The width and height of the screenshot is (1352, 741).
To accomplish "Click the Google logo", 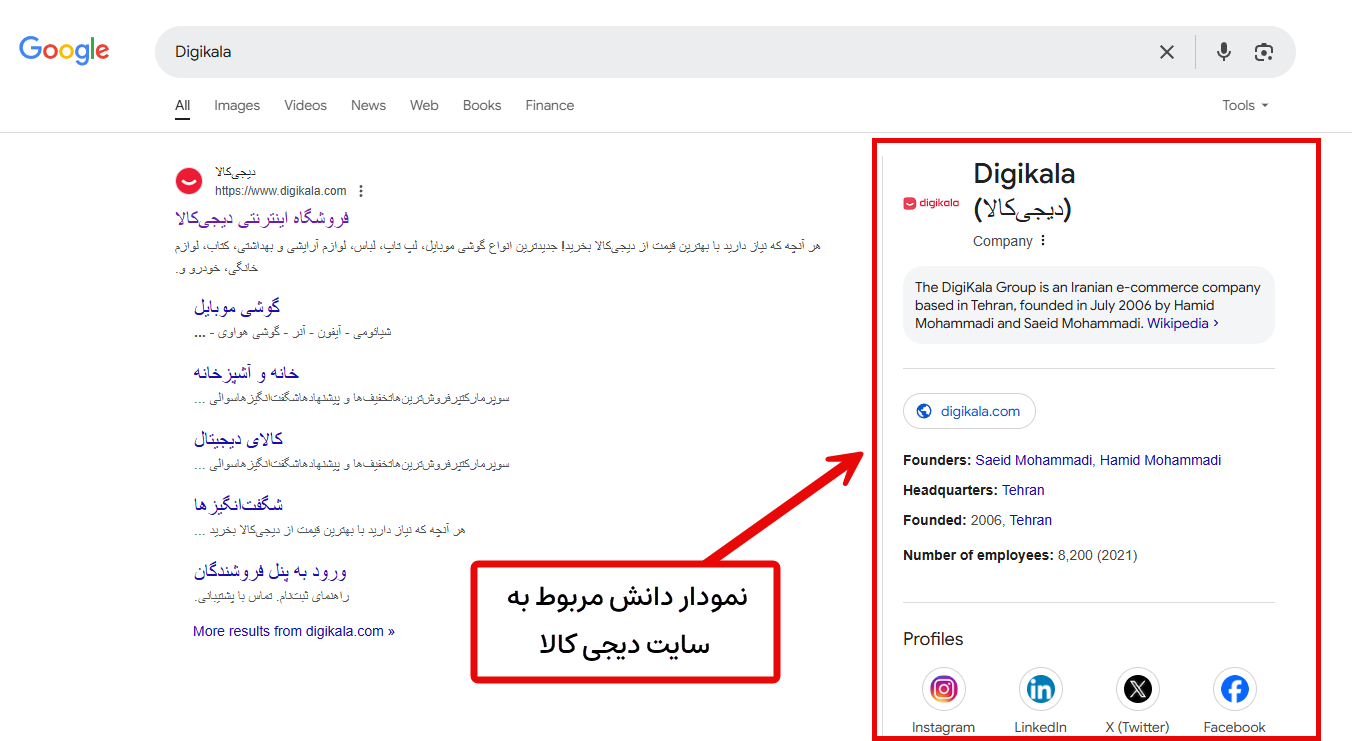I will tap(64, 51).
